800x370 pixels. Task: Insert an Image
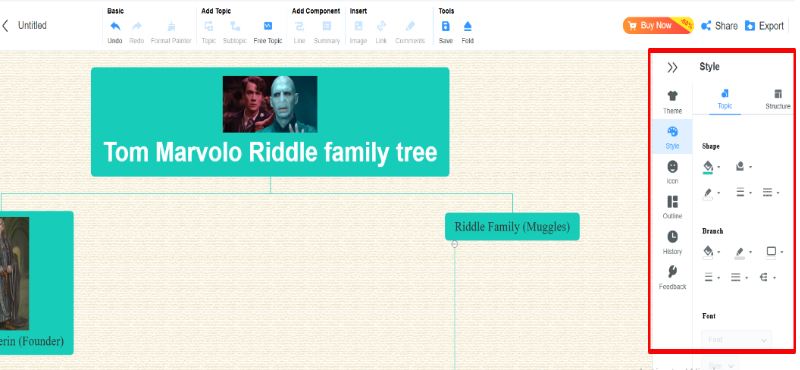pos(358,32)
